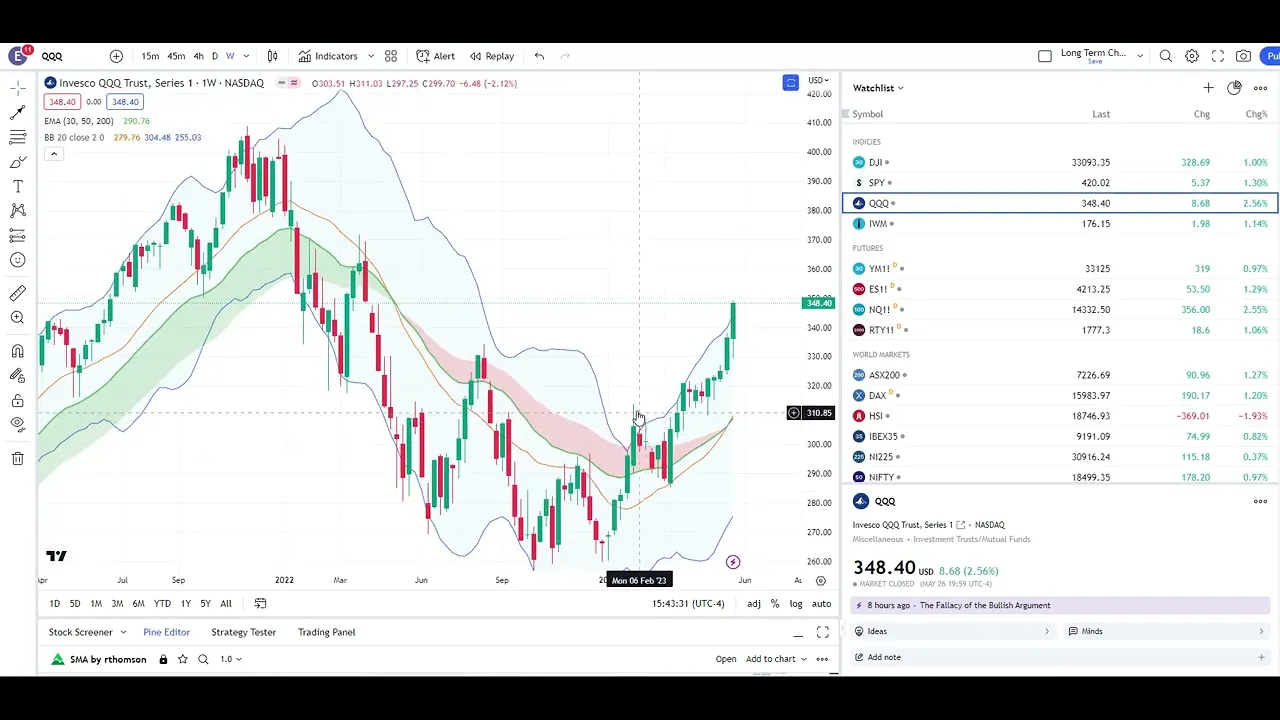
Task: Take a chart snapshot with camera icon
Action: tap(1244, 56)
